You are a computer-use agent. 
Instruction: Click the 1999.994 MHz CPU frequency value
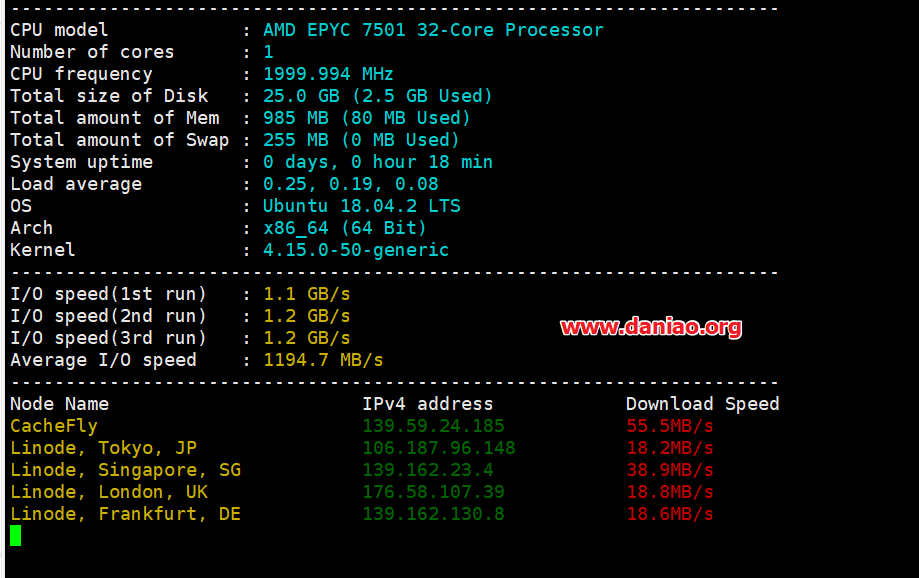click(328, 74)
